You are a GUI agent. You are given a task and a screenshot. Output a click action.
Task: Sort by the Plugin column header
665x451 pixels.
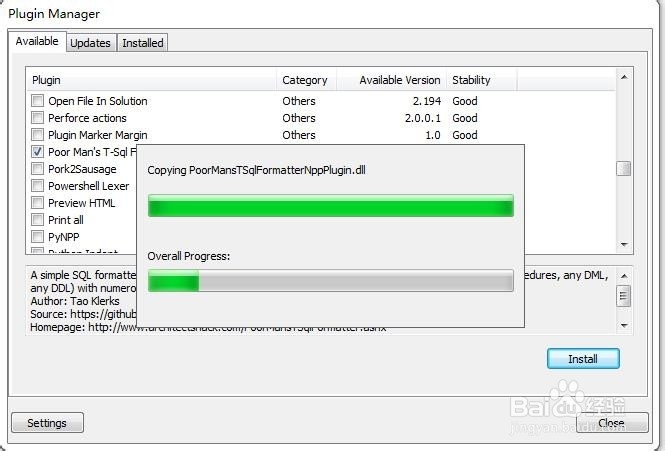coord(152,80)
